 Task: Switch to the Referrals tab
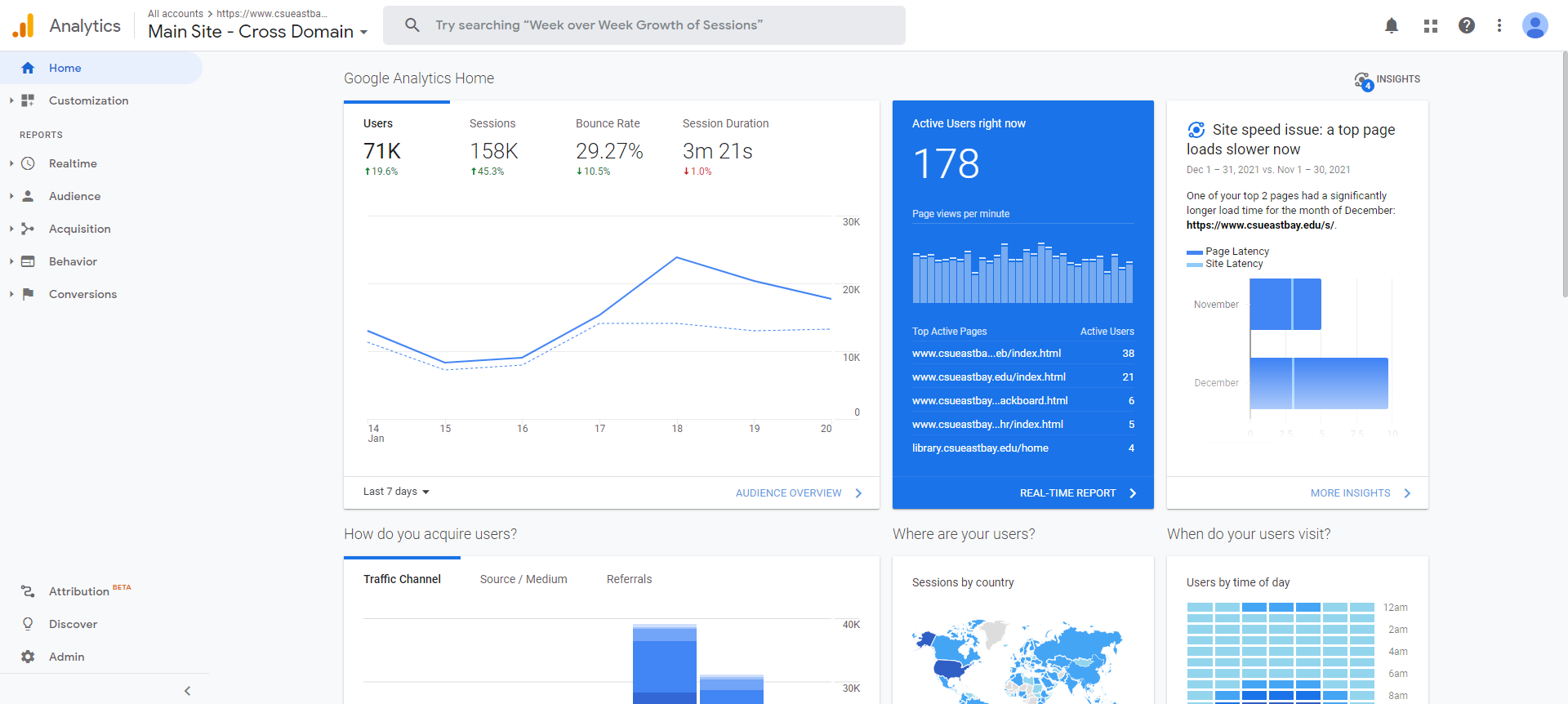(629, 579)
